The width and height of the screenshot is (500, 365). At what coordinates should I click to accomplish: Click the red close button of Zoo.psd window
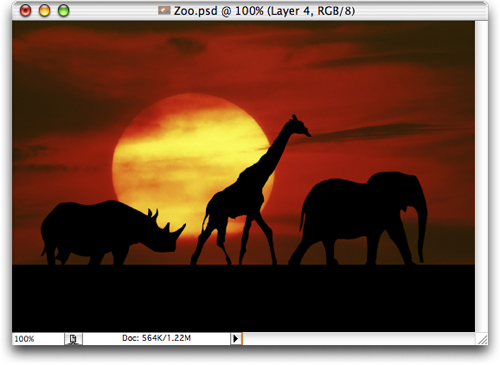(25, 11)
